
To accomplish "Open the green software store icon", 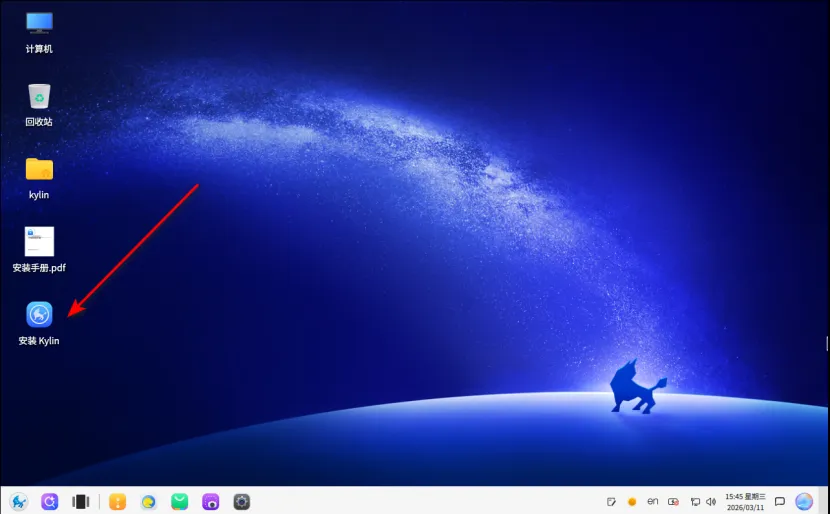I will [179, 501].
